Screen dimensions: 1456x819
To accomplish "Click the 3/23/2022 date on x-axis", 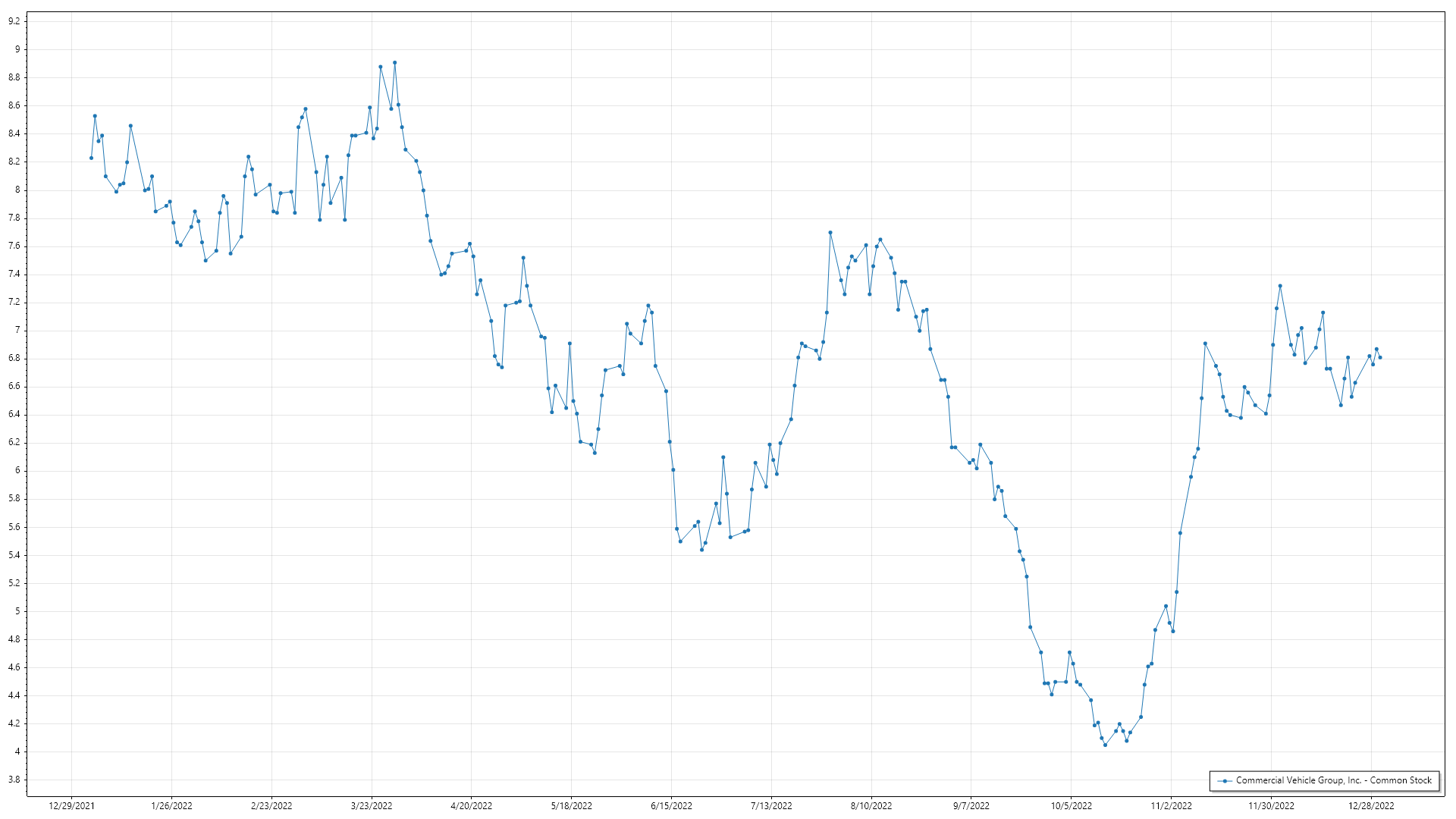I will (x=372, y=806).
